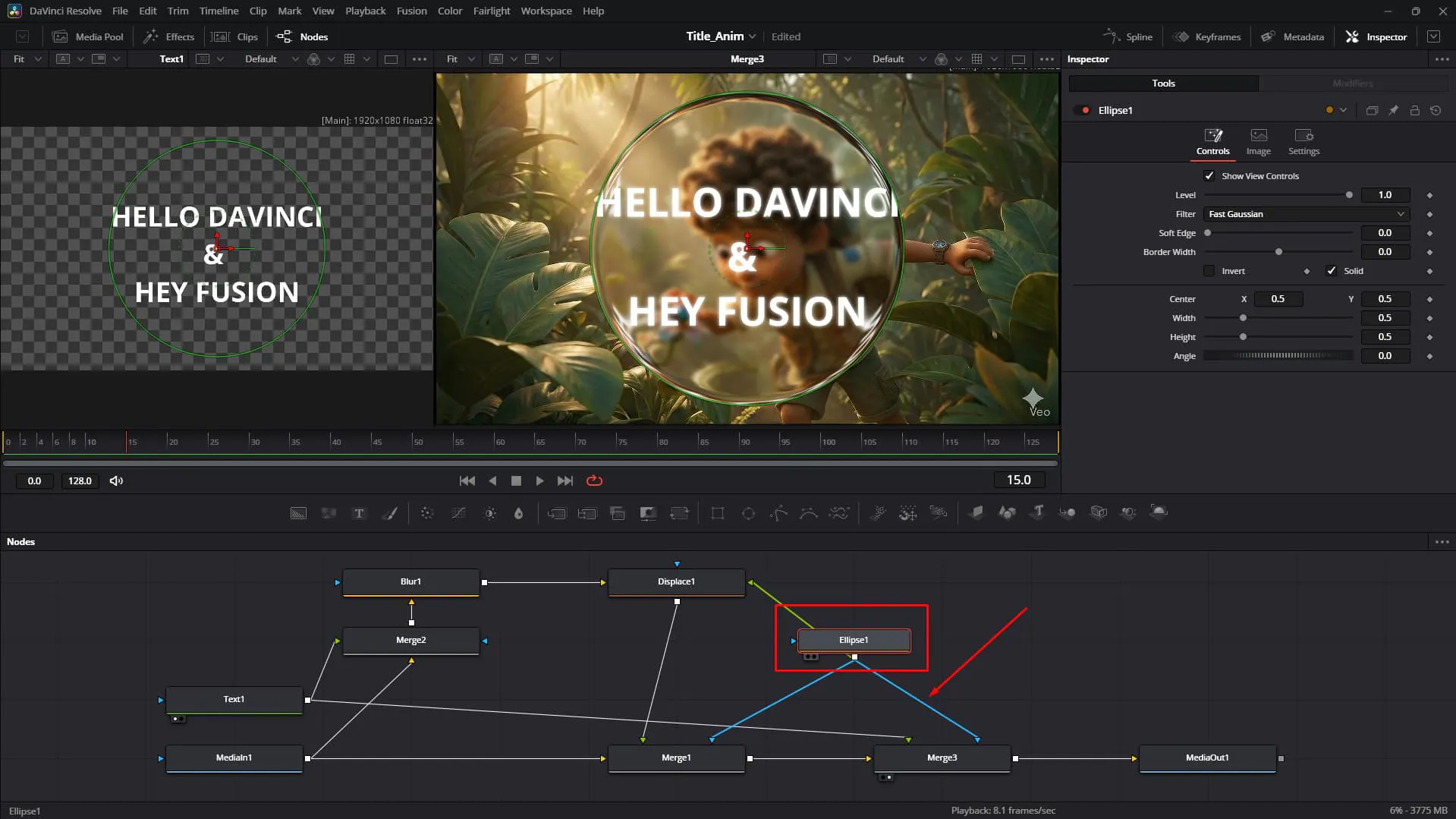This screenshot has height=819, width=1456.
Task: Switch to the Settings tab in Inspector
Action: [1303, 142]
